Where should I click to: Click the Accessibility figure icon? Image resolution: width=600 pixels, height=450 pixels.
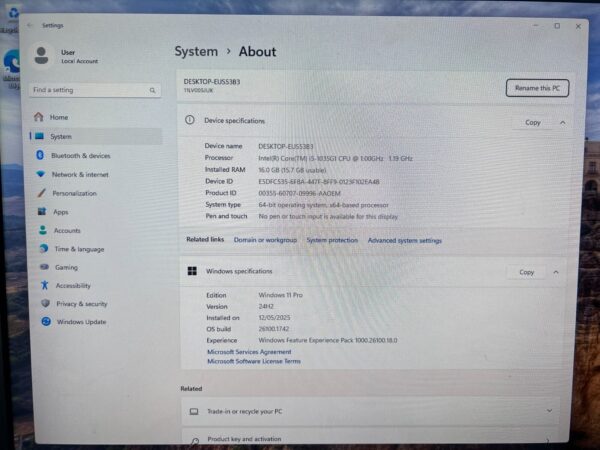pos(45,285)
